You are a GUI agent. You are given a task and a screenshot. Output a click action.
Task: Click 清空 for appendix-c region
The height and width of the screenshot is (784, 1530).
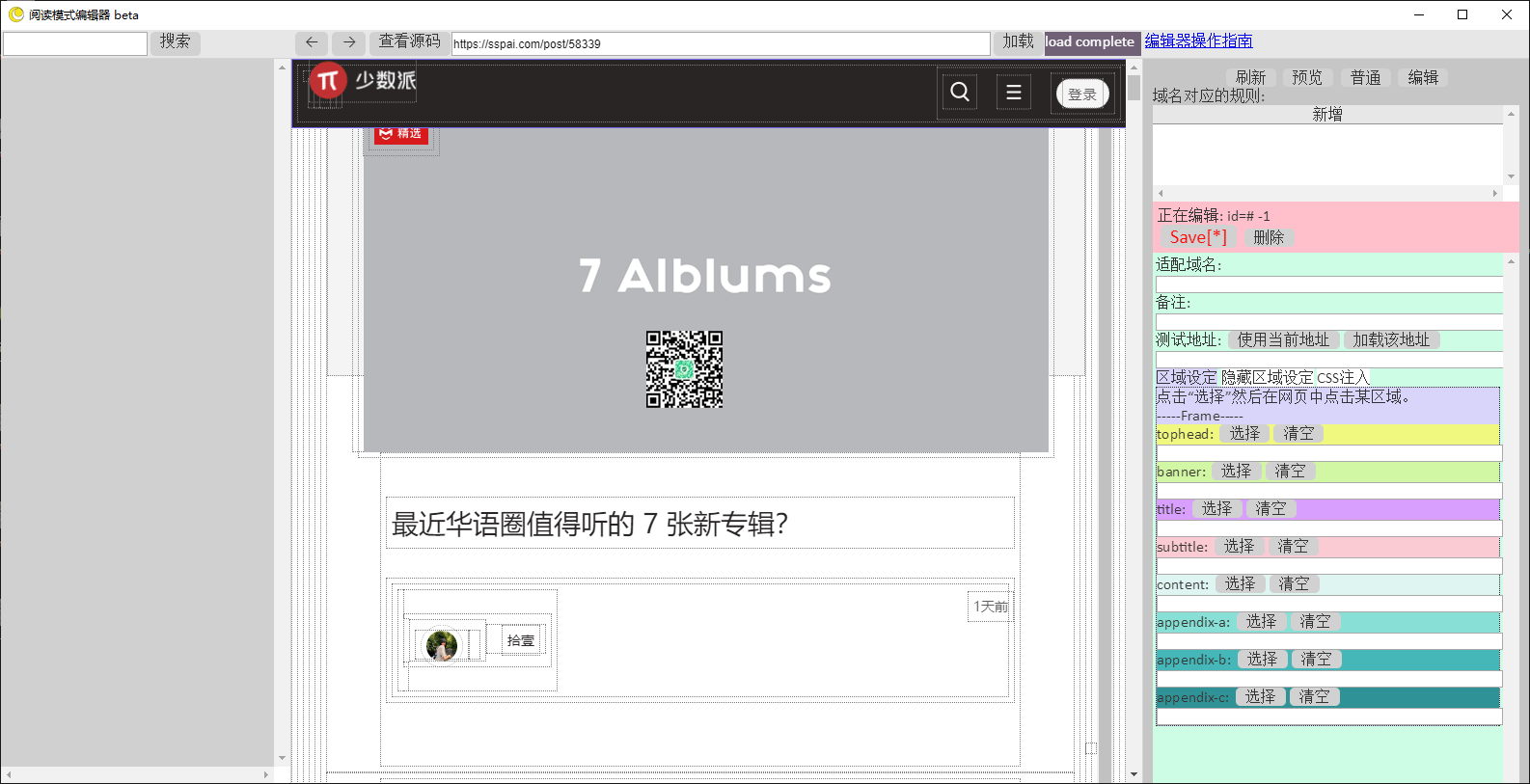[x=1314, y=697]
